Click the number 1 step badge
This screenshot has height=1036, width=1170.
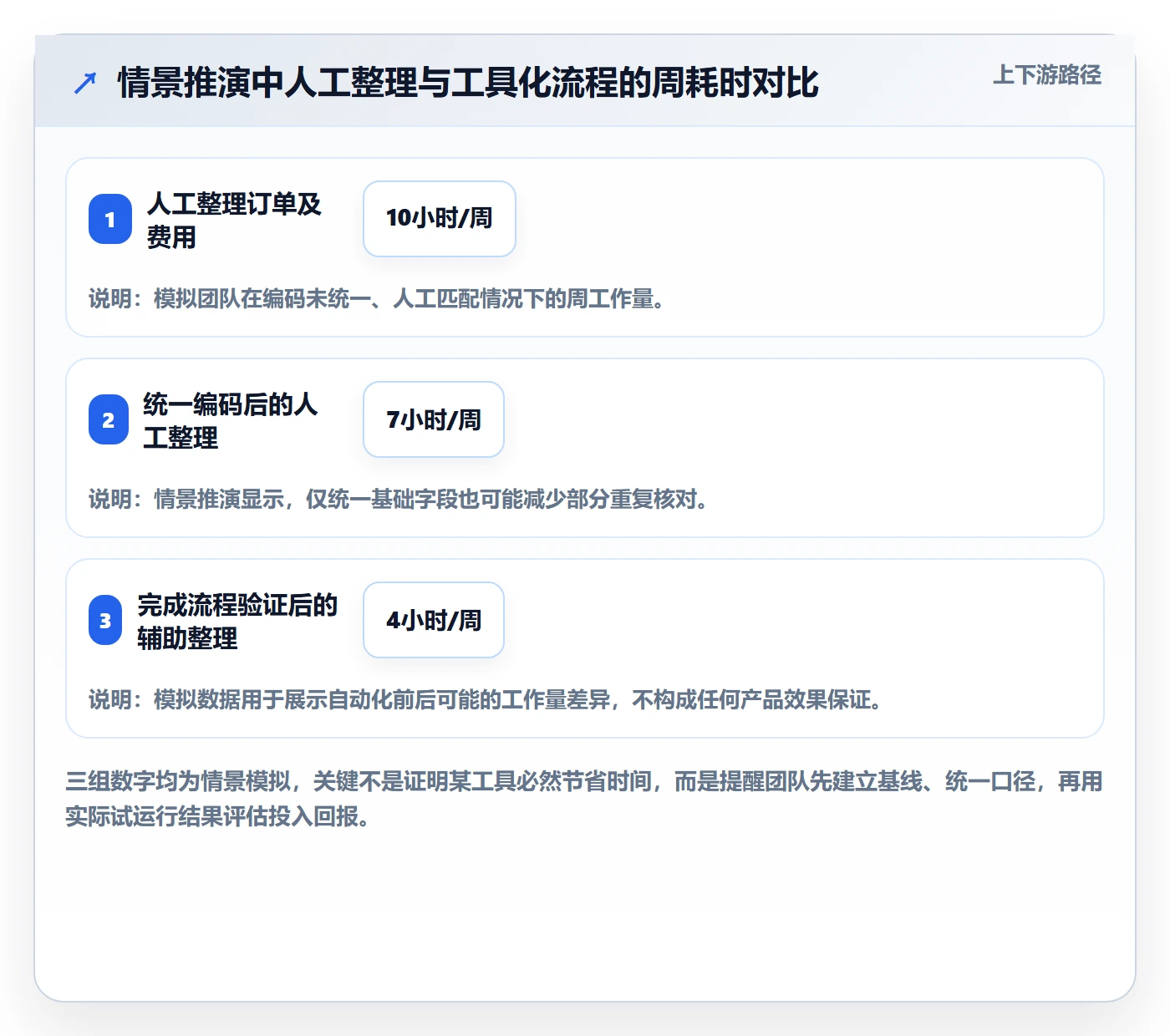coord(110,219)
